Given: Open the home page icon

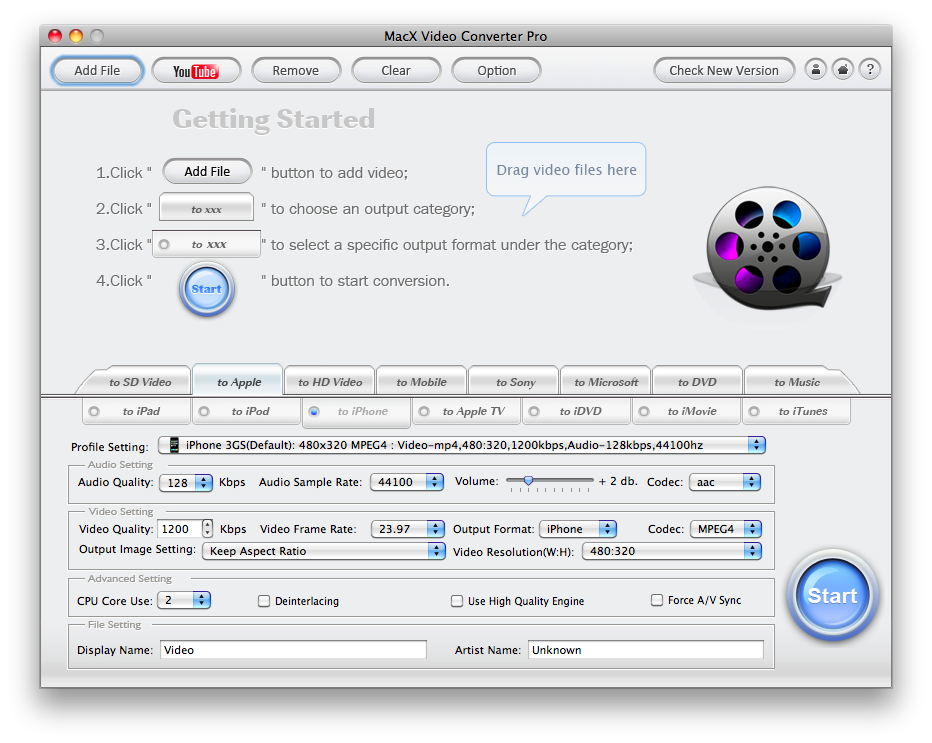Looking at the screenshot, I should (x=843, y=70).
